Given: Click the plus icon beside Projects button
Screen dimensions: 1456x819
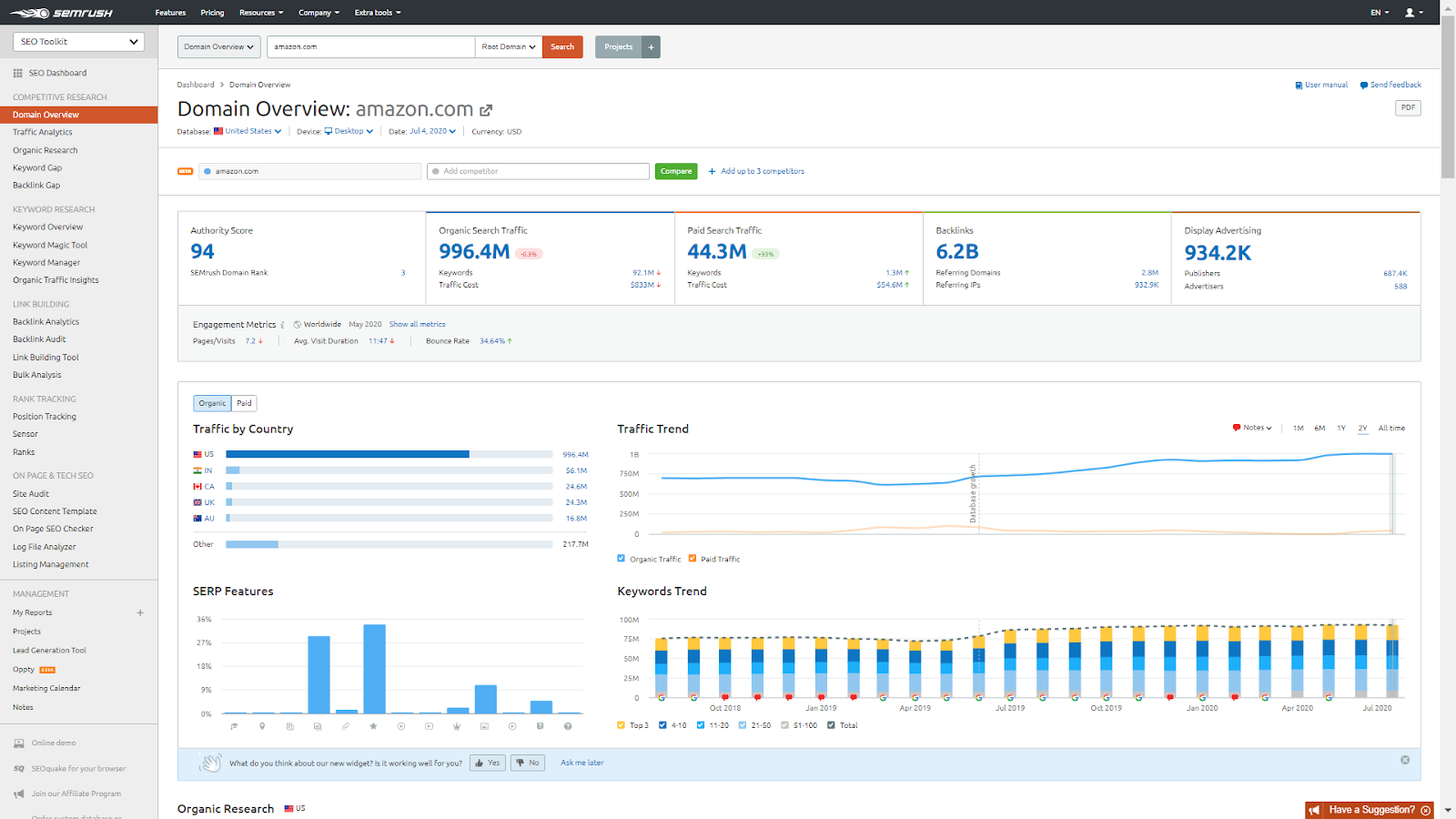Looking at the screenshot, I should [x=651, y=47].
